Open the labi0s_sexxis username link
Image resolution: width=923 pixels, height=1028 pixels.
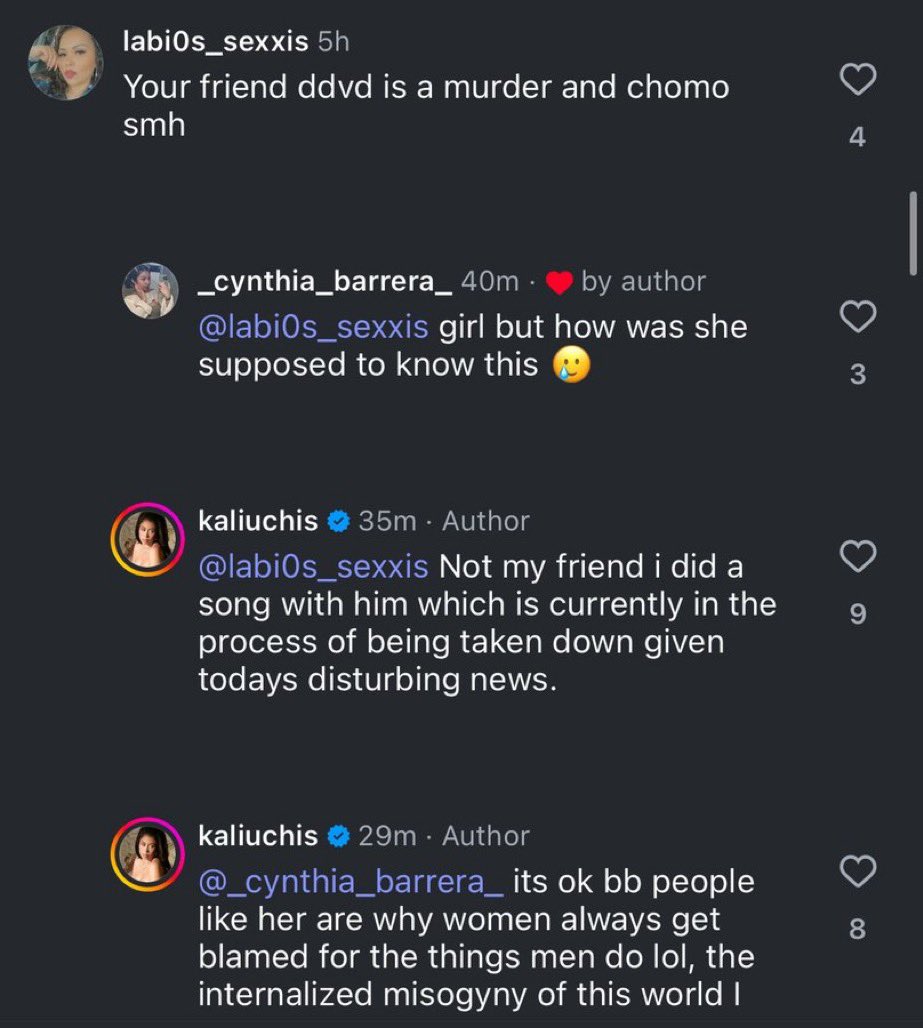[x=216, y=41]
